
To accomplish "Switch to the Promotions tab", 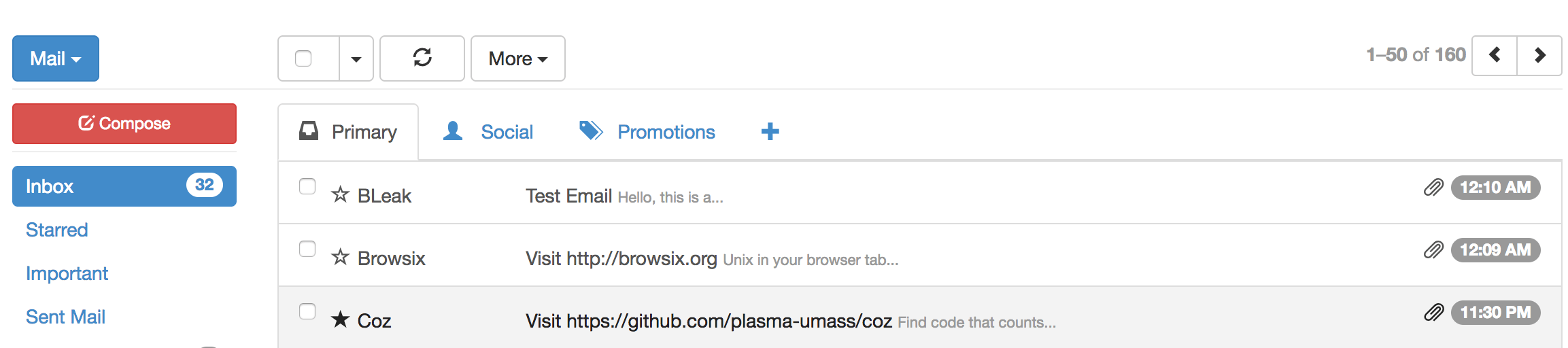I will pyautogui.click(x=647, y=132).
